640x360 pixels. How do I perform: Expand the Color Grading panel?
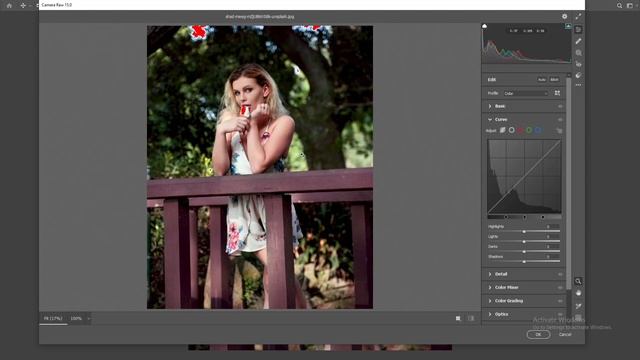[490, 301]
